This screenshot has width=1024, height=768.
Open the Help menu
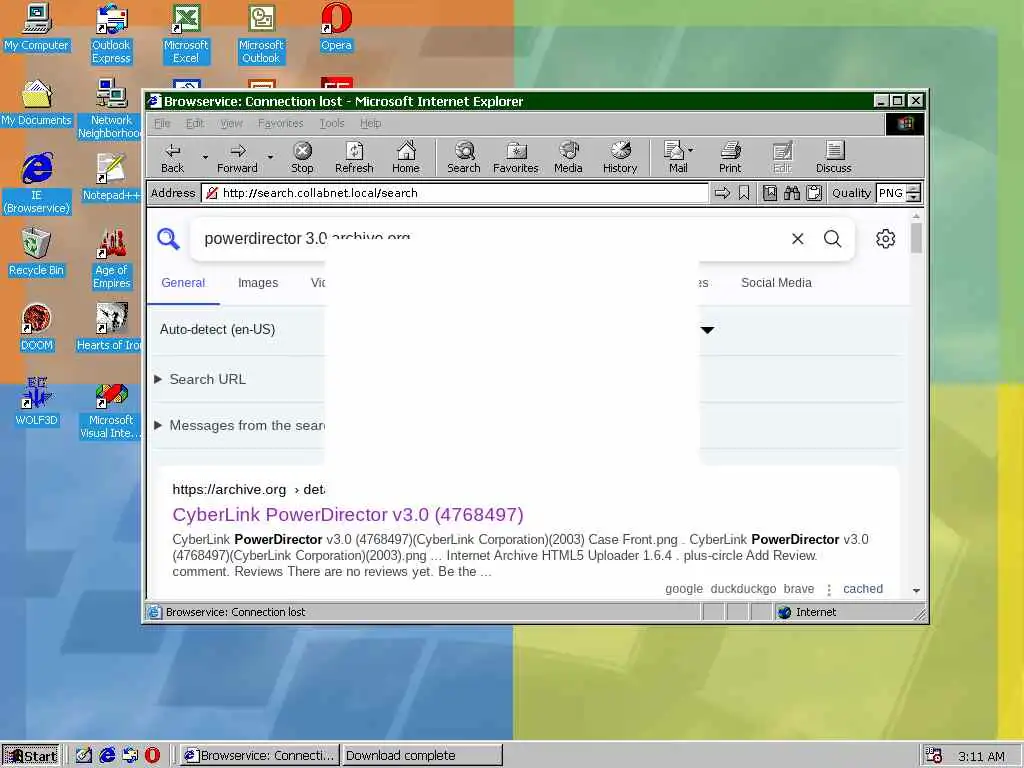point(370,123)
